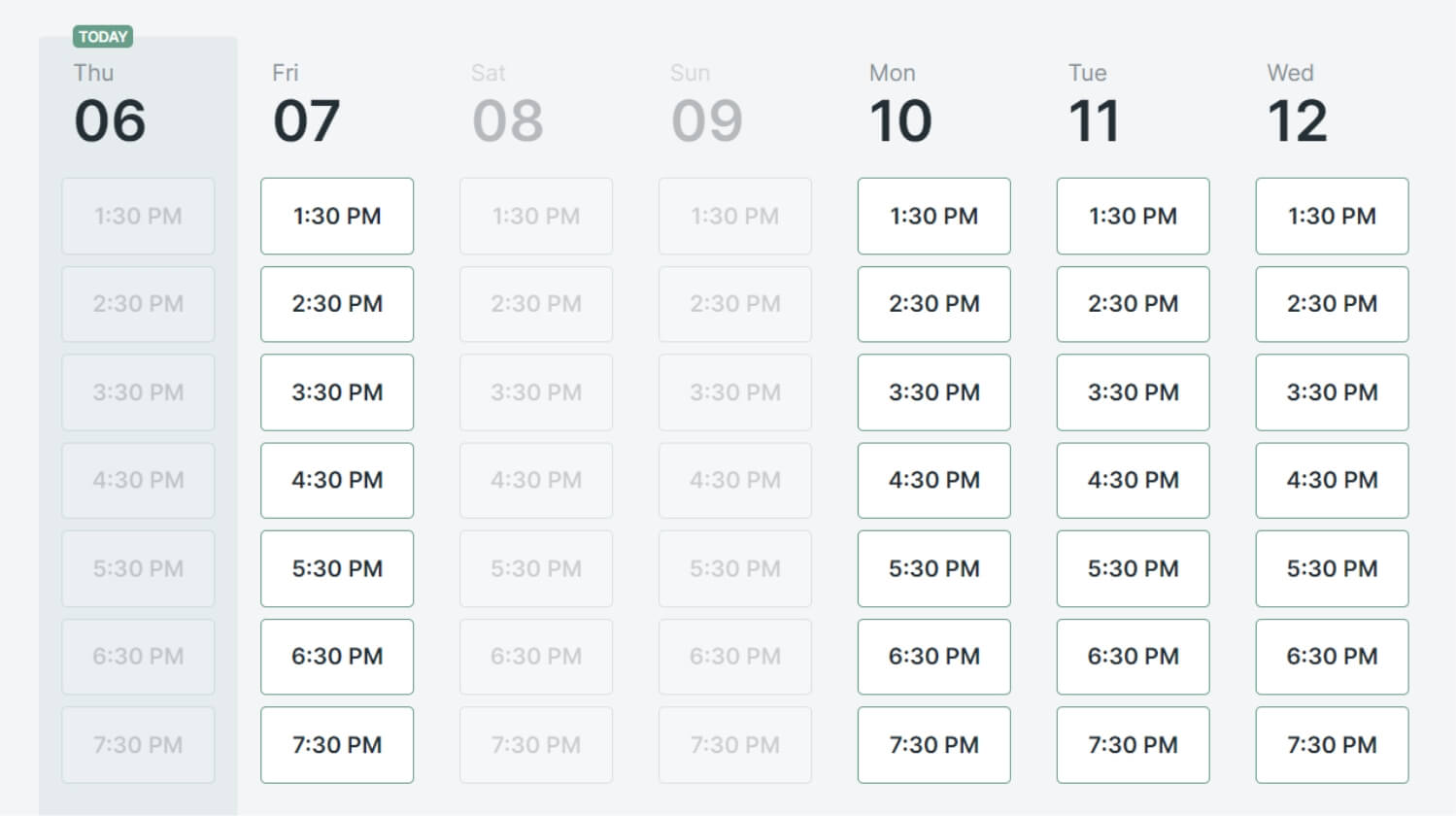Screen dimensions: 1456x816
Task: Book the Friday 07 1:30 PM slot
Action: (x=337, y=216)
